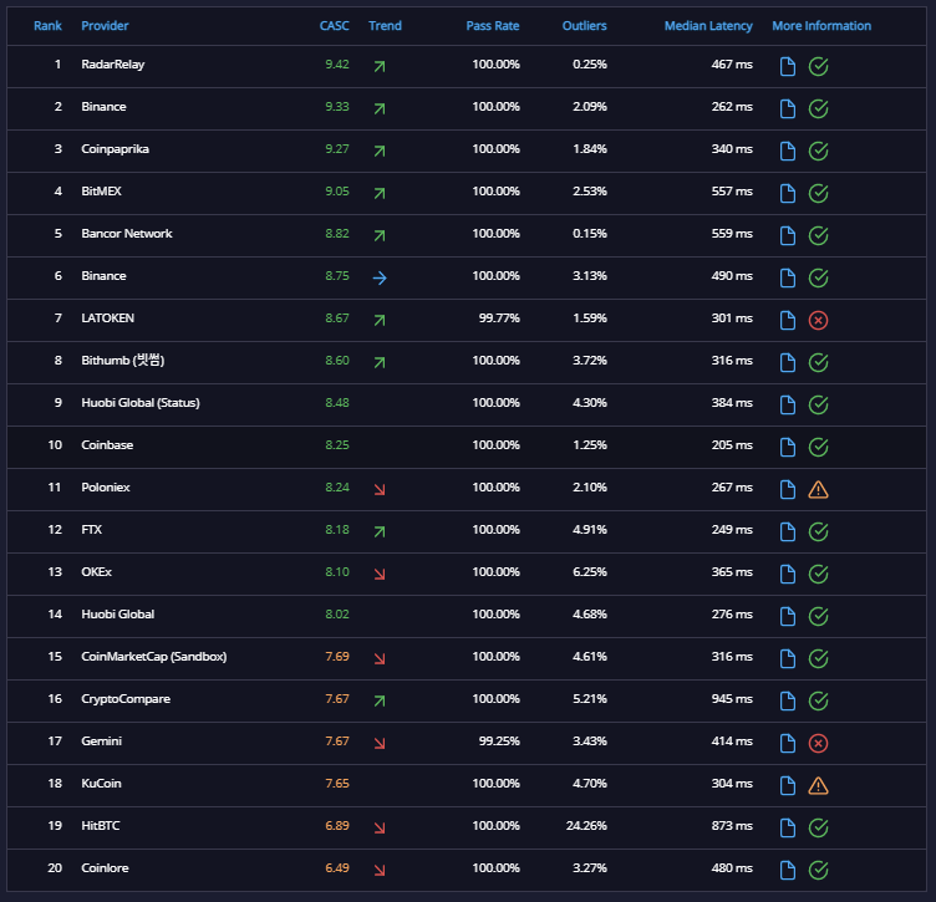Select the Gemini provider name
The image size is (936, 902).
pos(101,741)
